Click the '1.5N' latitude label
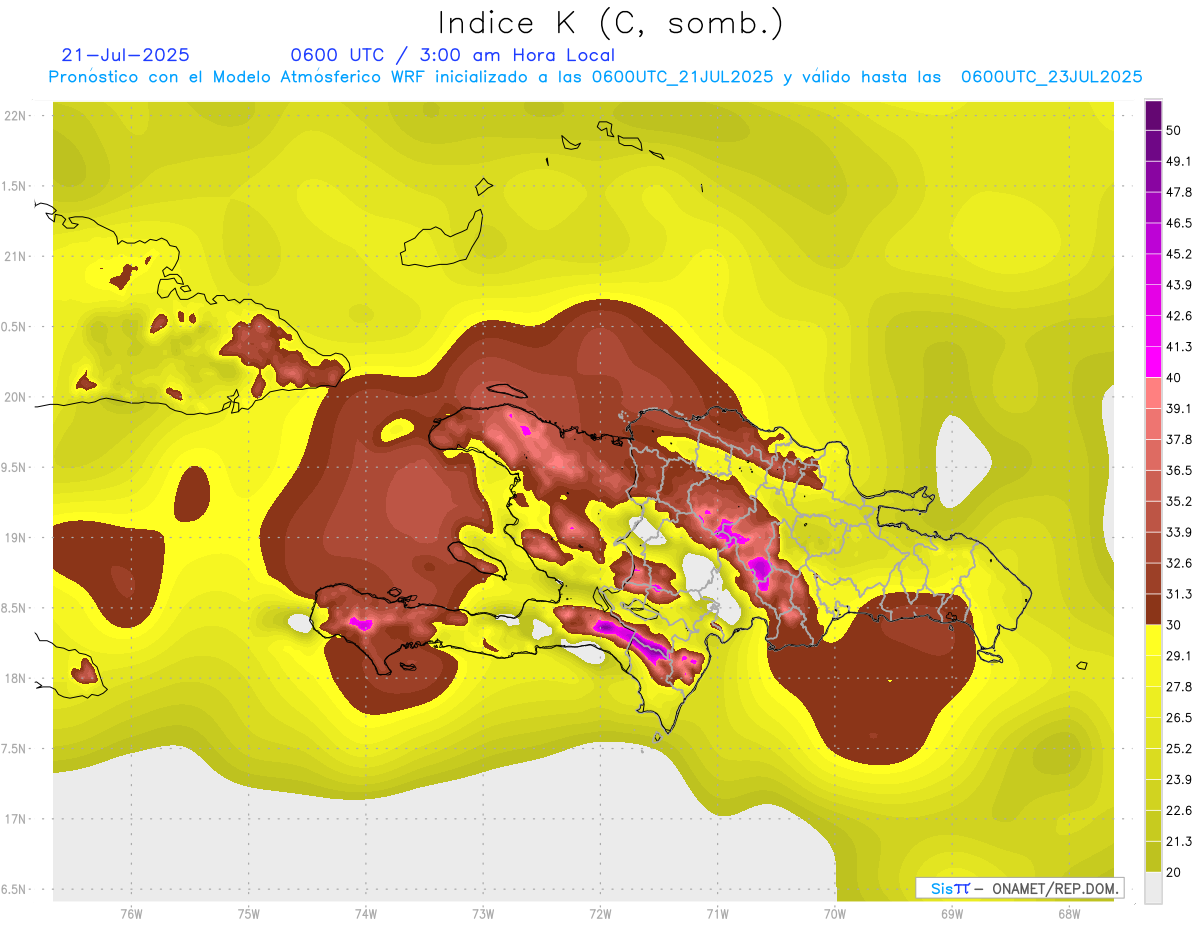1200x927 pixels. coord(15,186)
